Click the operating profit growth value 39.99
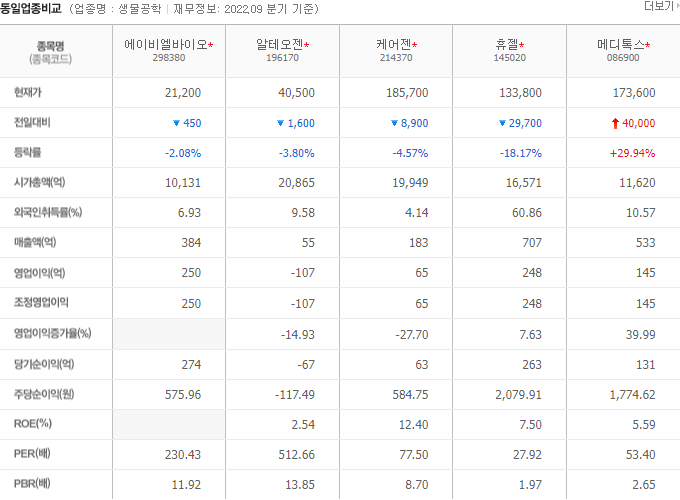This screenshot has height=500, width=680. 640,335
